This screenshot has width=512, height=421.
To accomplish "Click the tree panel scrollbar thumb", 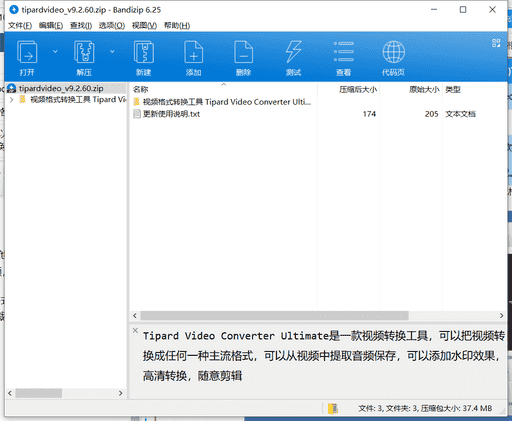I will click(39, 393).
